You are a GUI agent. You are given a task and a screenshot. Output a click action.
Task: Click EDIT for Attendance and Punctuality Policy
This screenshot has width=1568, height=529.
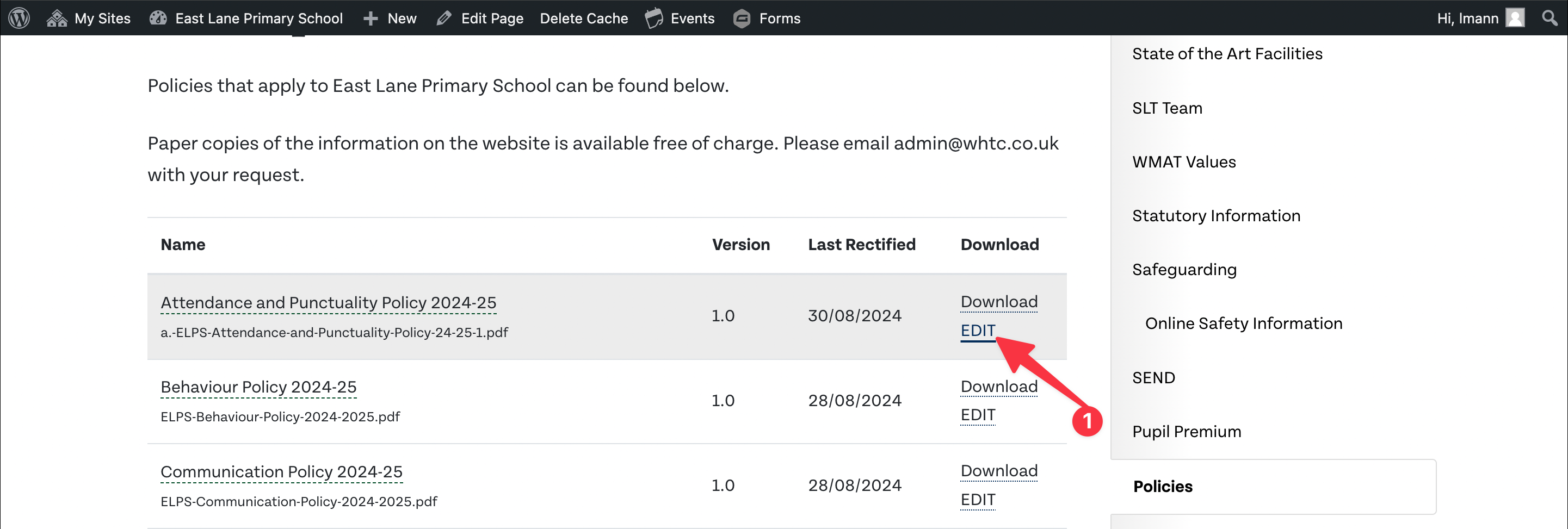(977, 330)
